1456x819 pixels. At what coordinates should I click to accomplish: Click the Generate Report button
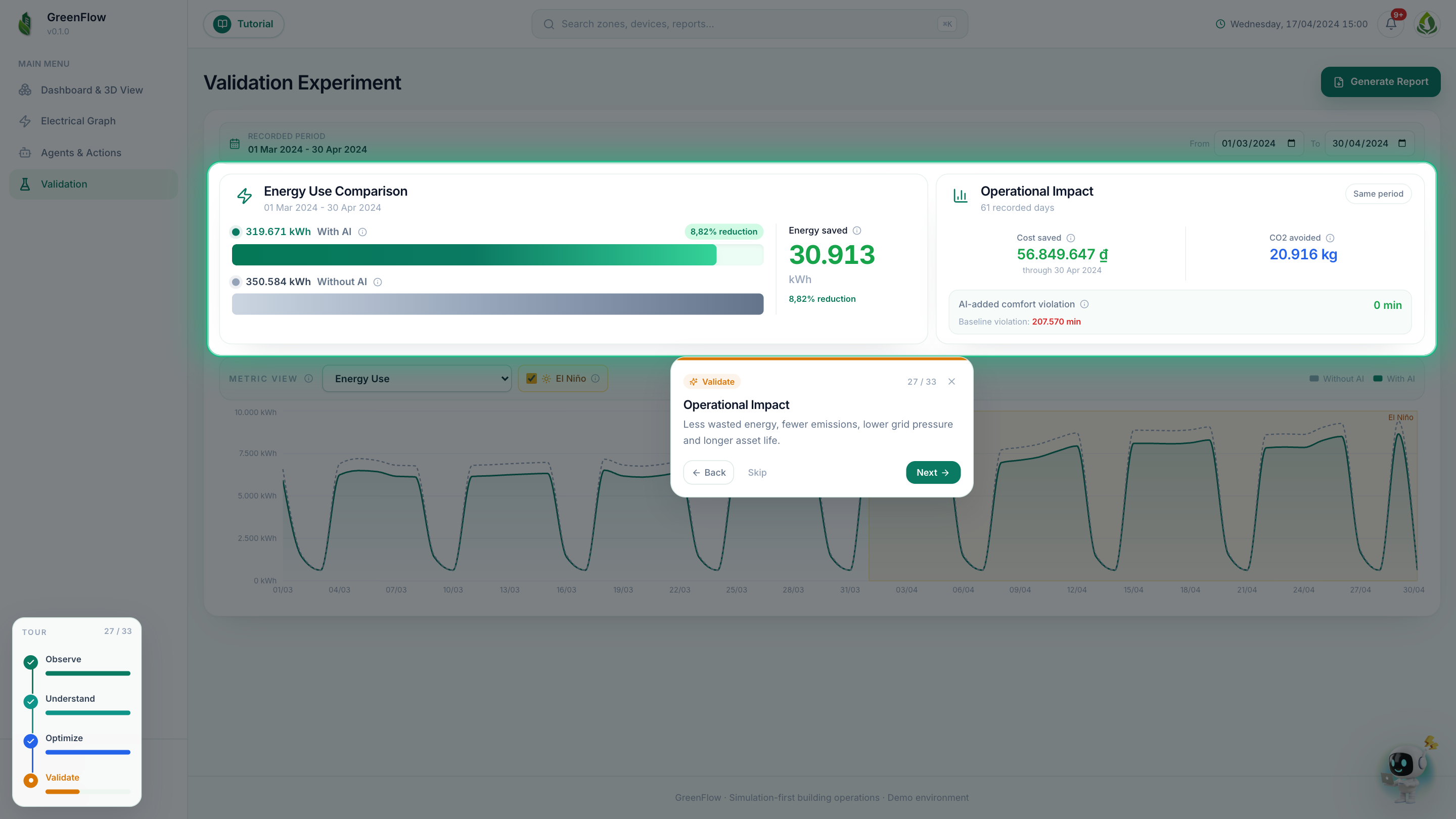pos(1380,82)
